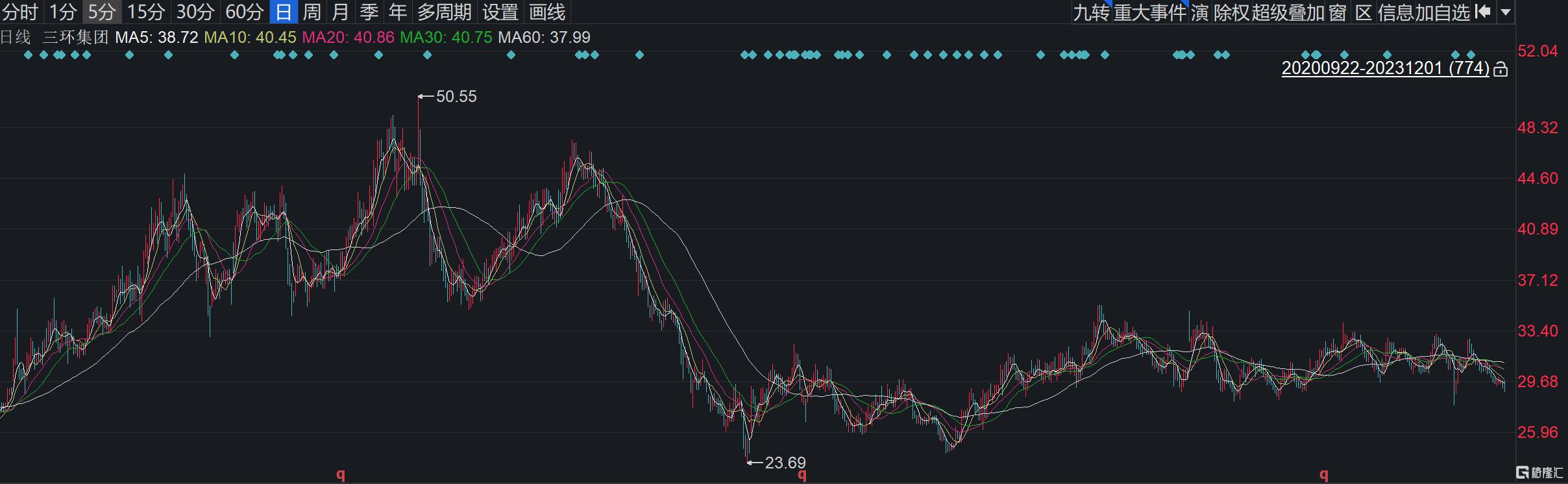Choose the 60分 period tab

[x=245, y=12]
